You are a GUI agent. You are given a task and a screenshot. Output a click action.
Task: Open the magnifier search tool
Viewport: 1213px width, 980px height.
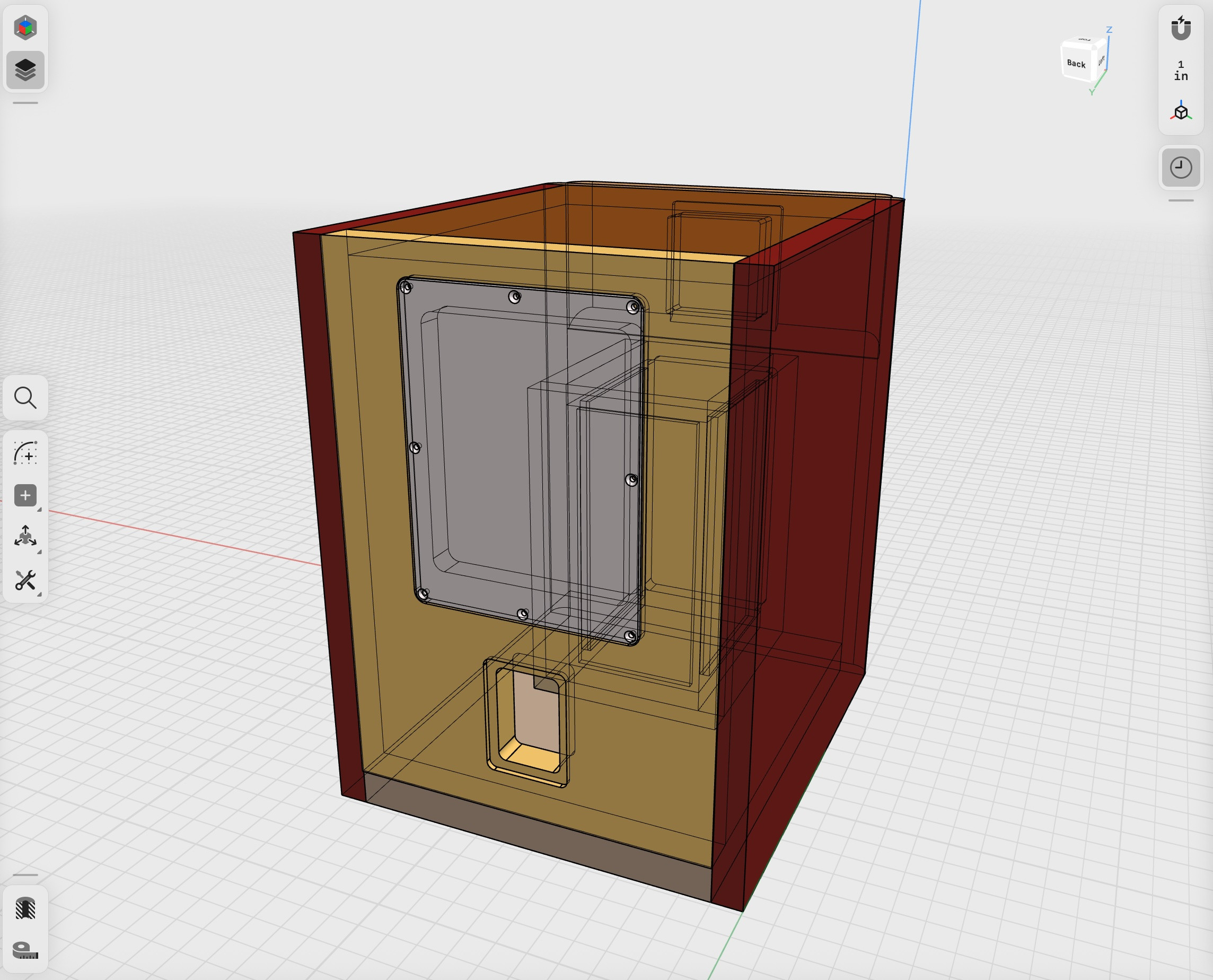25,397
